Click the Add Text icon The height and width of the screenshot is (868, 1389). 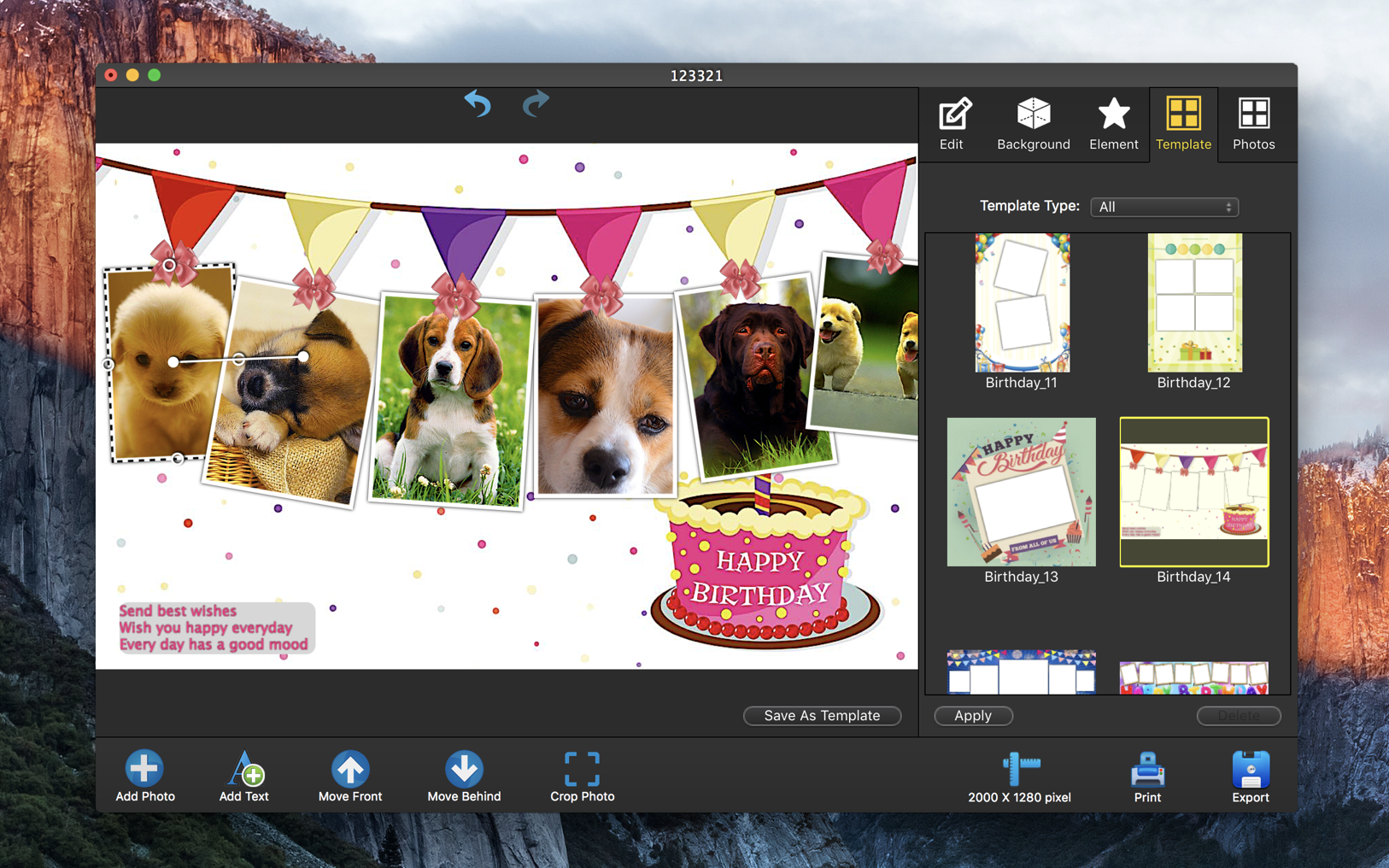click(x=244, y=768)
